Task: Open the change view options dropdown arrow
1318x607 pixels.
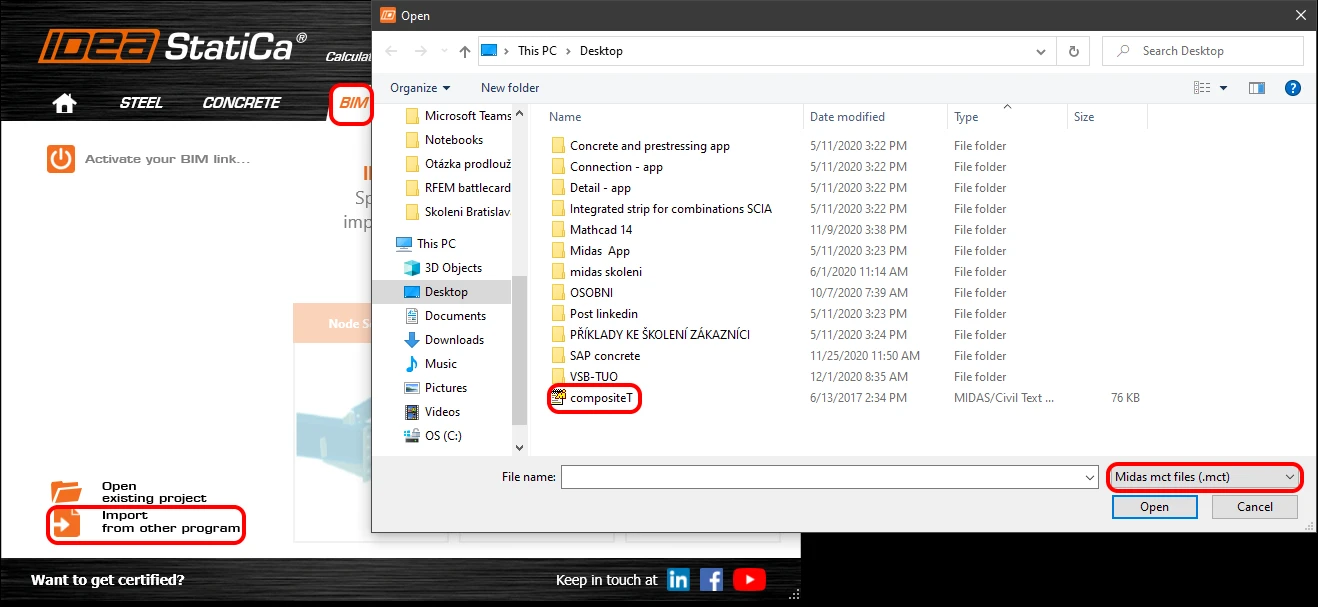Action: (x=1223, y=88)
